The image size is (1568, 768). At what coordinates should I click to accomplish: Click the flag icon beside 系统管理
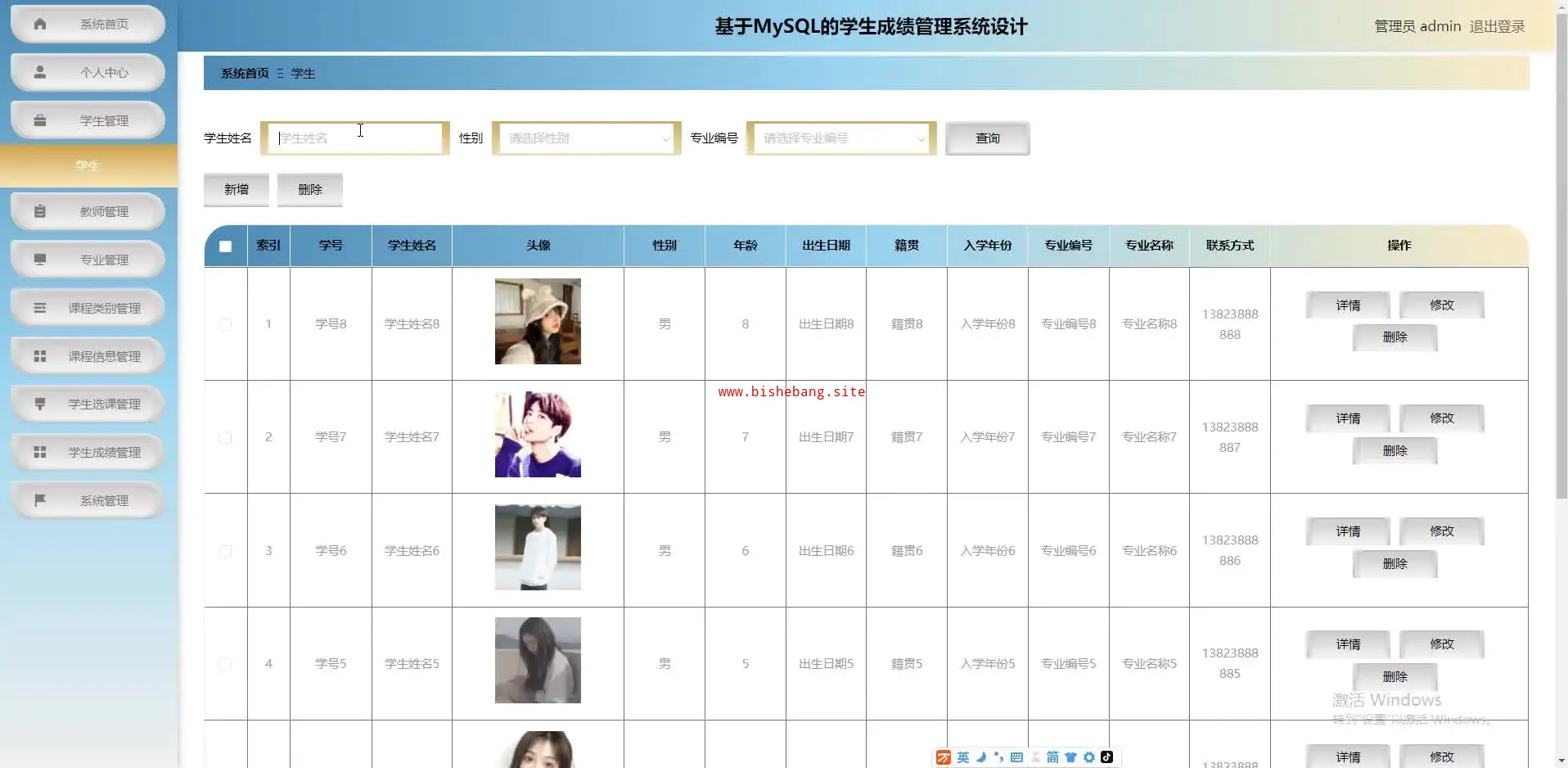coord(39,500)
